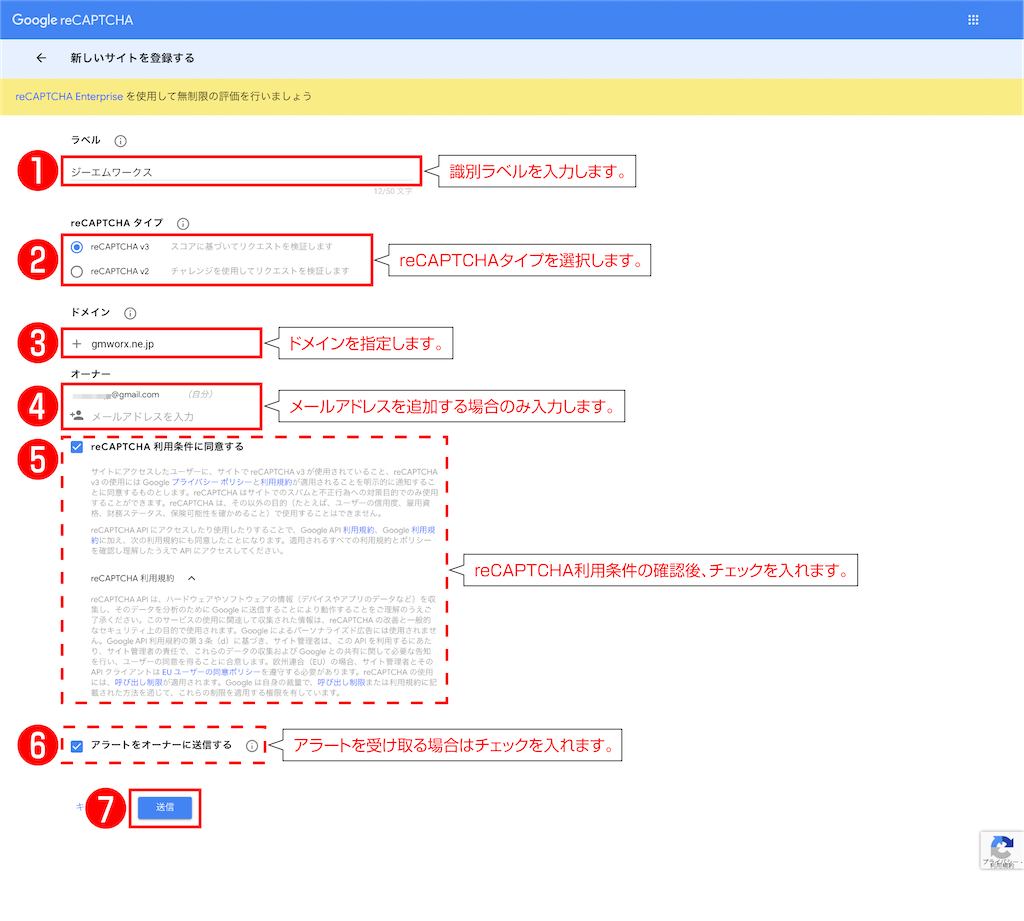This screenshot has width=1024, height=921.
Task: Click the add-person icon in the owner section
Action: [x=77, y=415]
